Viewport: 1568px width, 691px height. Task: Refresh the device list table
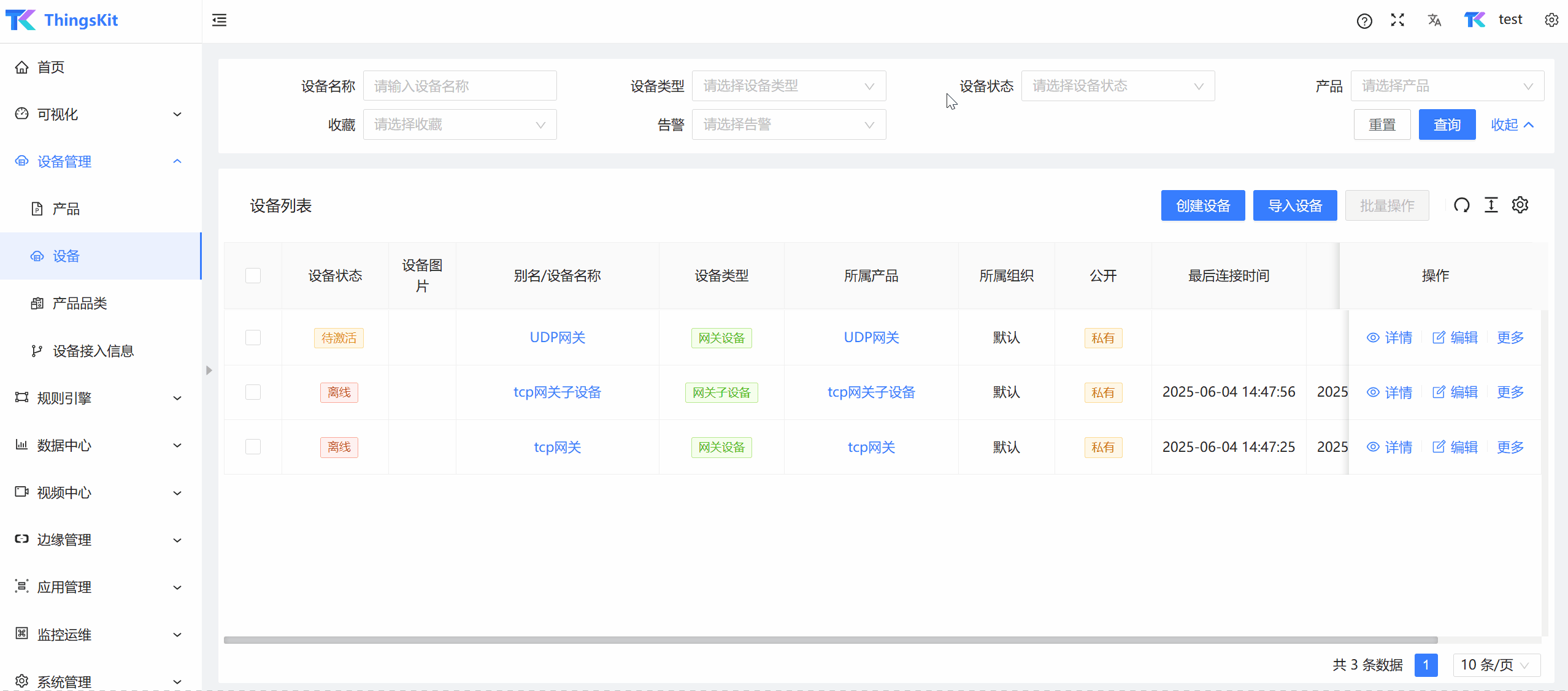pyautogui.click(x=1462, y=205)
